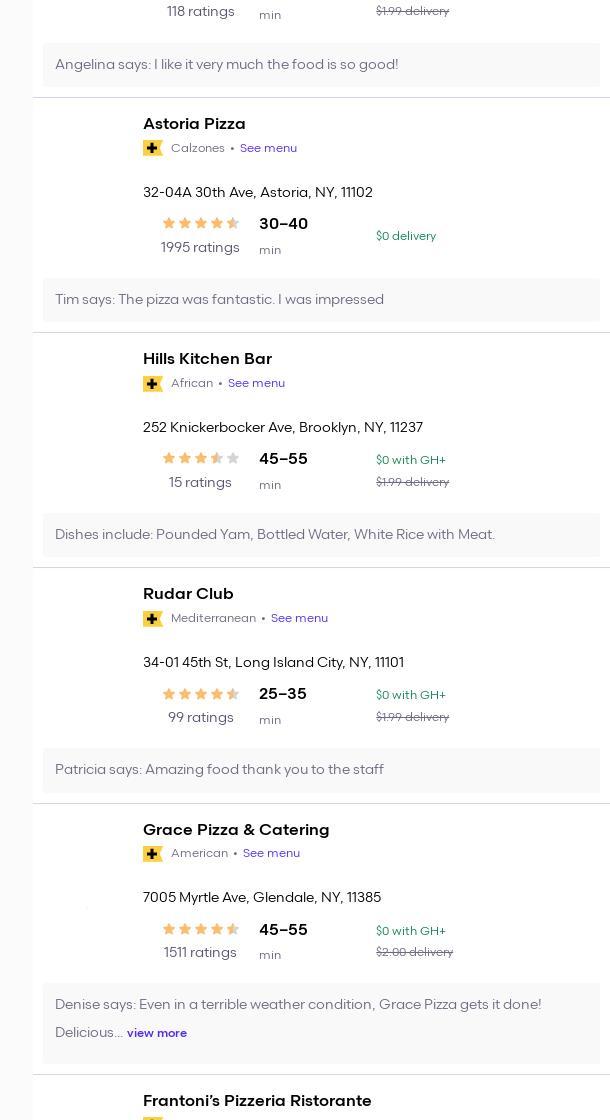The height and width of the screenshot is (1120, 610).
Task: Click the star rating for Astoria Pizza
Action: [x=200, y=224]
